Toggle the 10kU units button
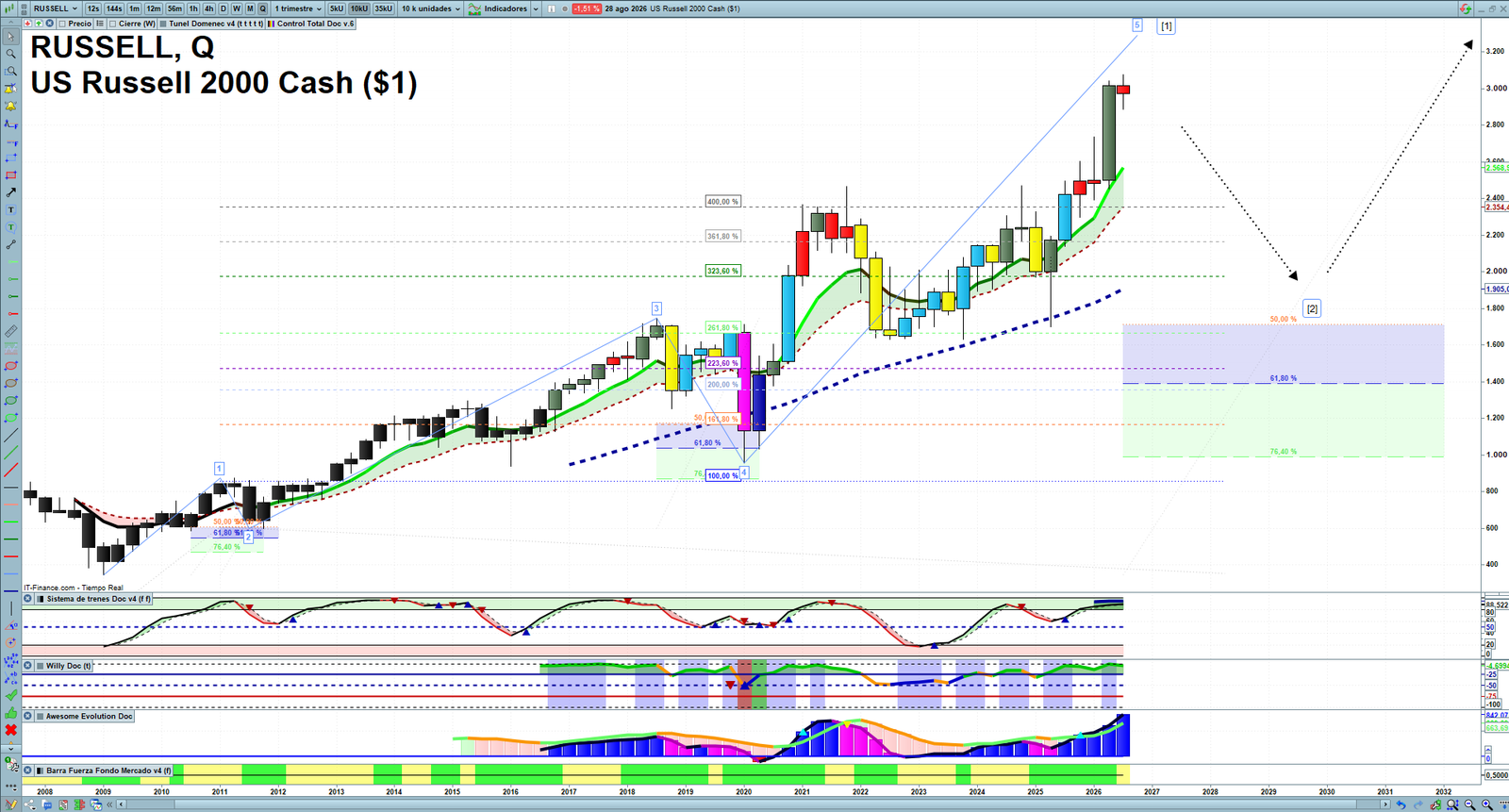 [x=359, y=8]
